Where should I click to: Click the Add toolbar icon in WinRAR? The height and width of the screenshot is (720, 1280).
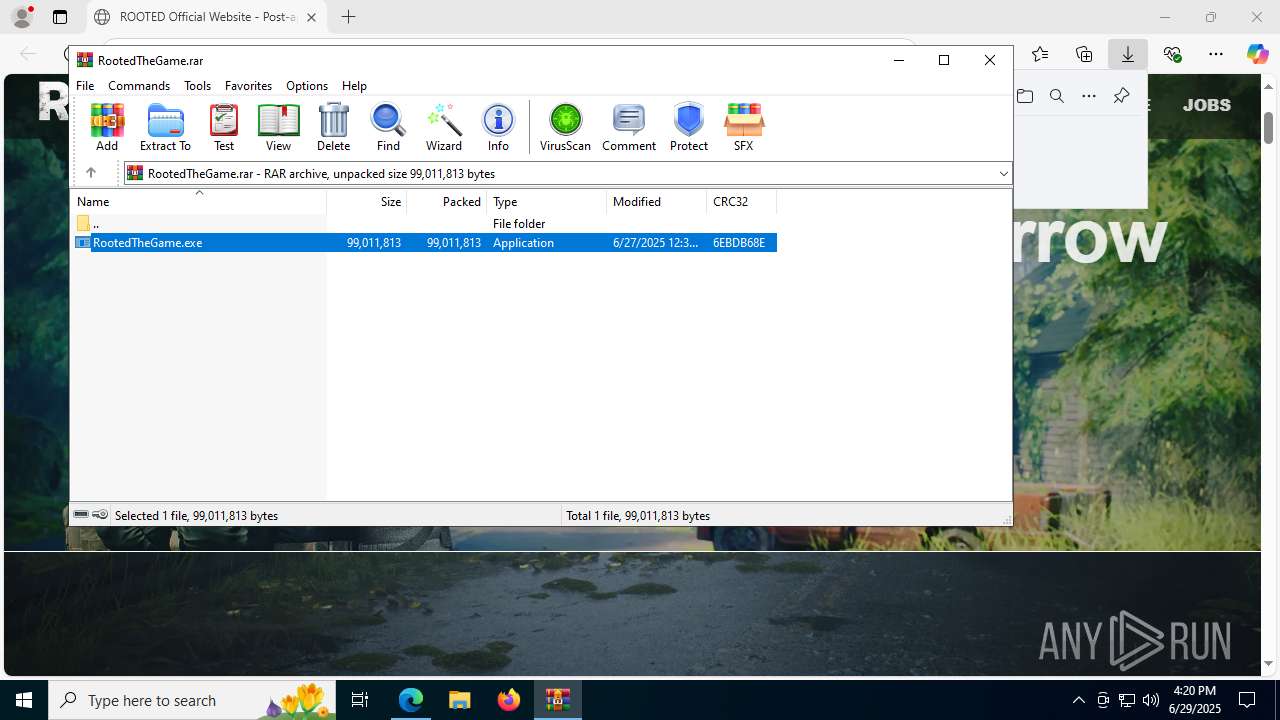tap(107, 127)
